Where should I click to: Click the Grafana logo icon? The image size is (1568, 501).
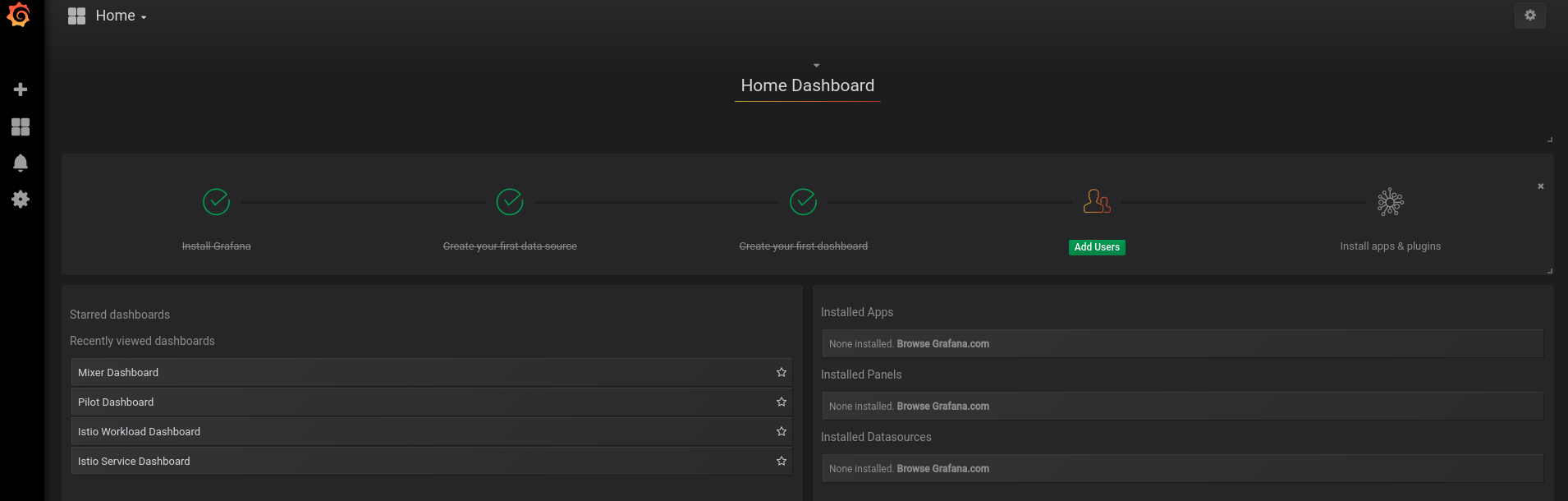pos(19,16)
